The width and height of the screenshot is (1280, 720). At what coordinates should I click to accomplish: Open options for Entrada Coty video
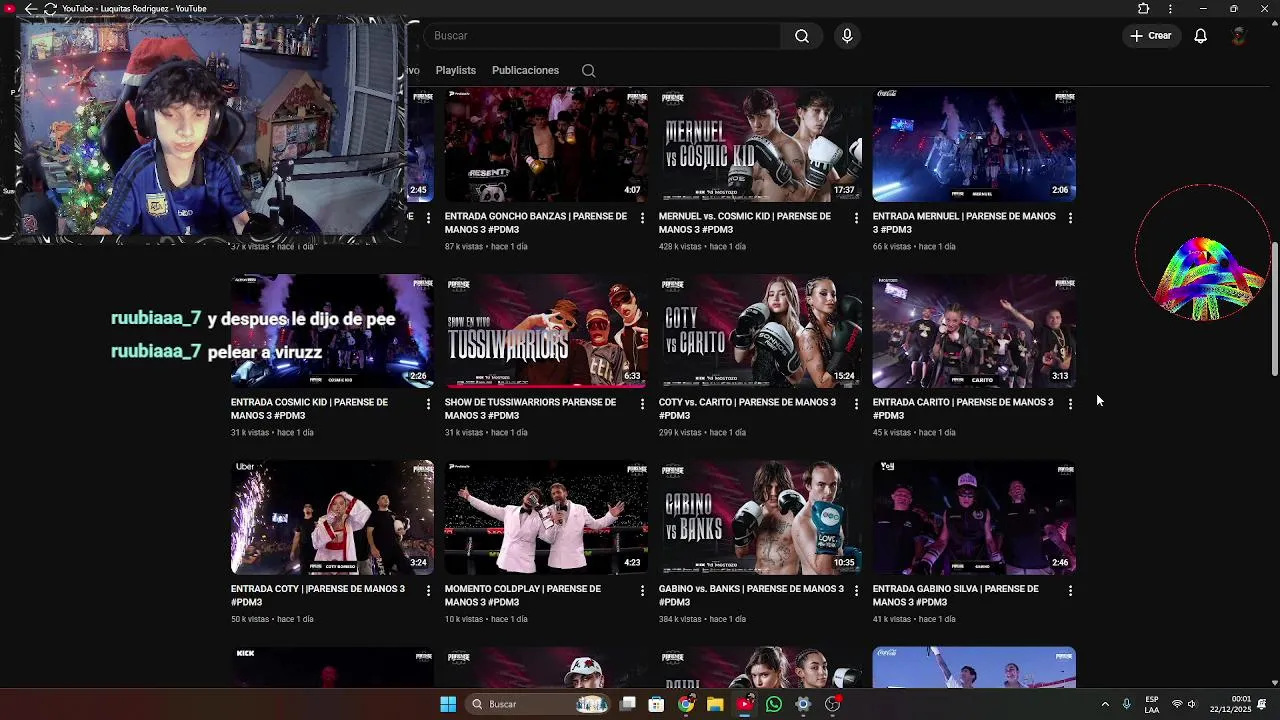[x=428, y=591]
